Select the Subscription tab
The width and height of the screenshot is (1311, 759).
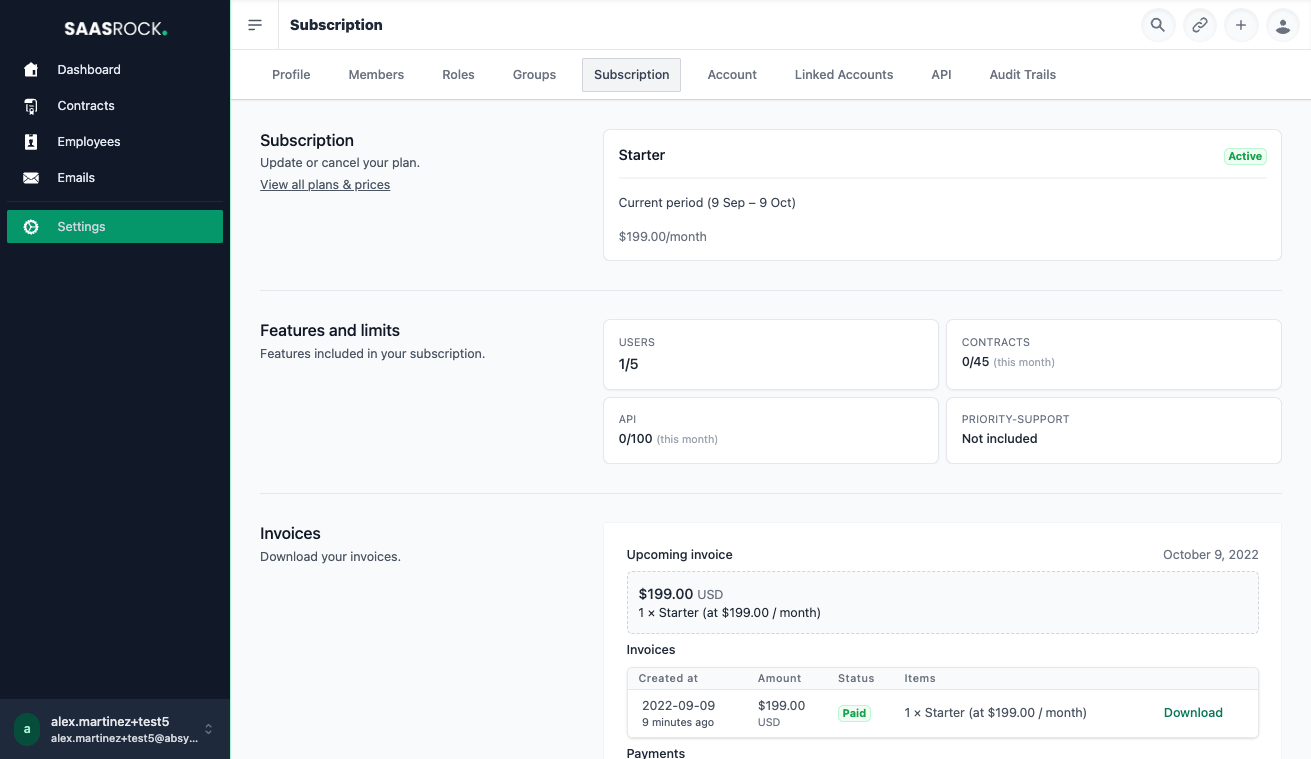tap(631, 75)
